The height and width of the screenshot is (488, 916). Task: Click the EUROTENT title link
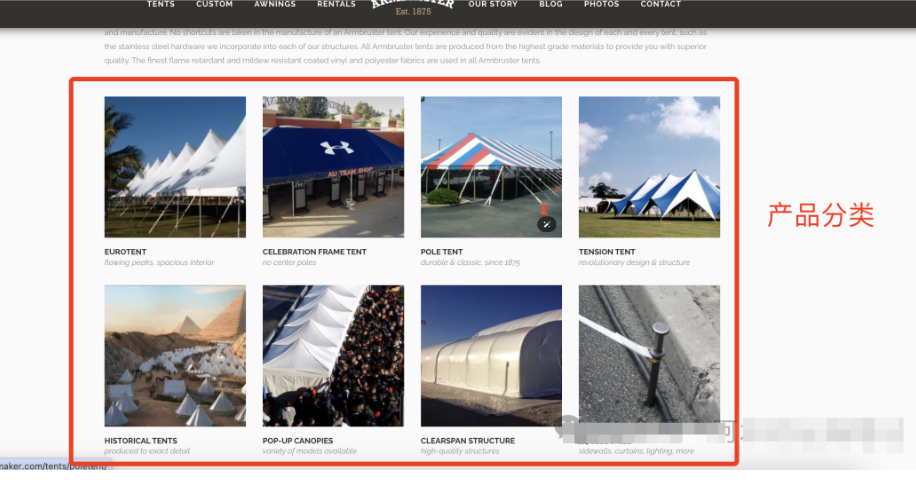[x=126, y=252]
